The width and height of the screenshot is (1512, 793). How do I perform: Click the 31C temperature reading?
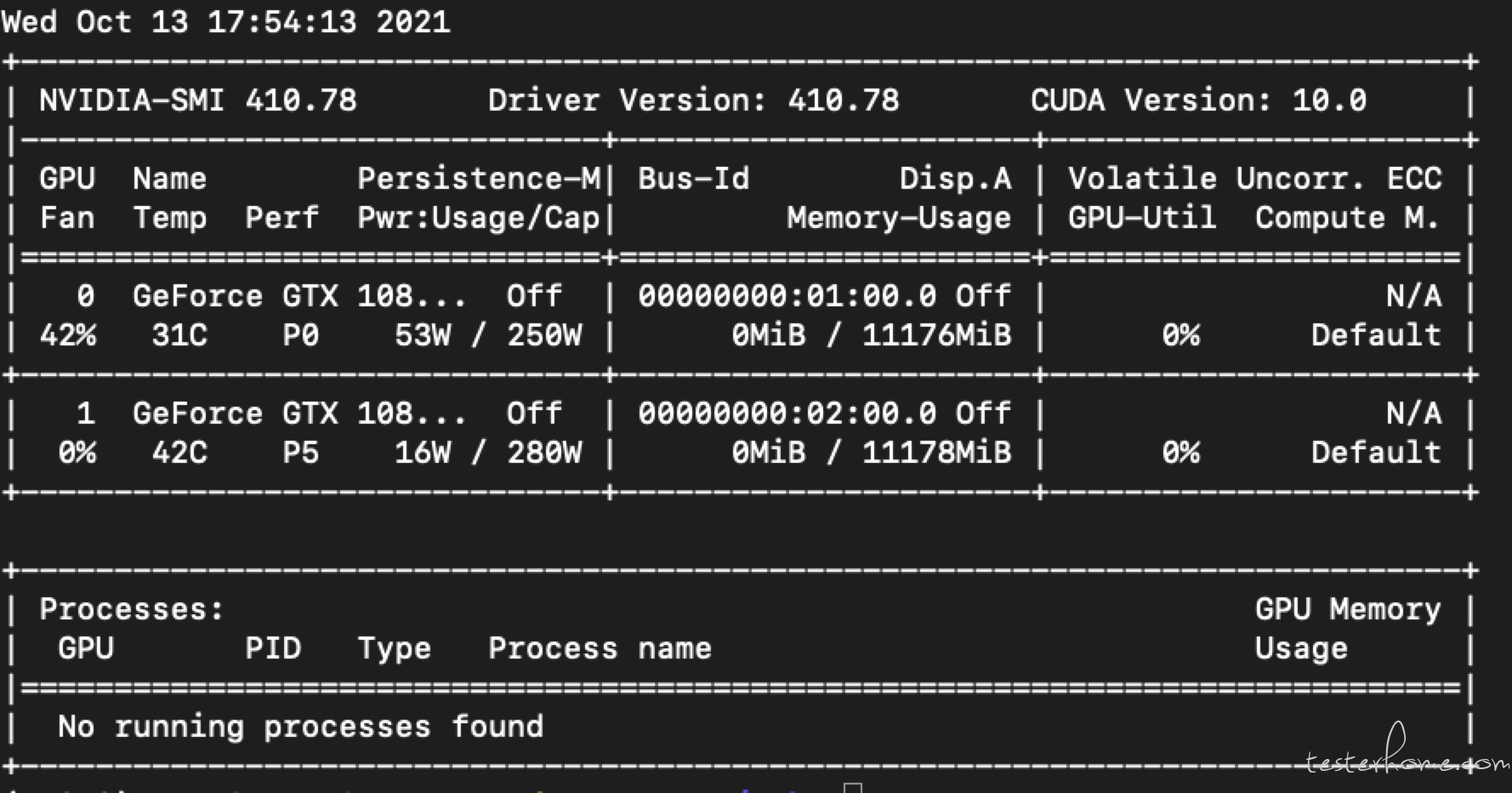coord(179,335)
